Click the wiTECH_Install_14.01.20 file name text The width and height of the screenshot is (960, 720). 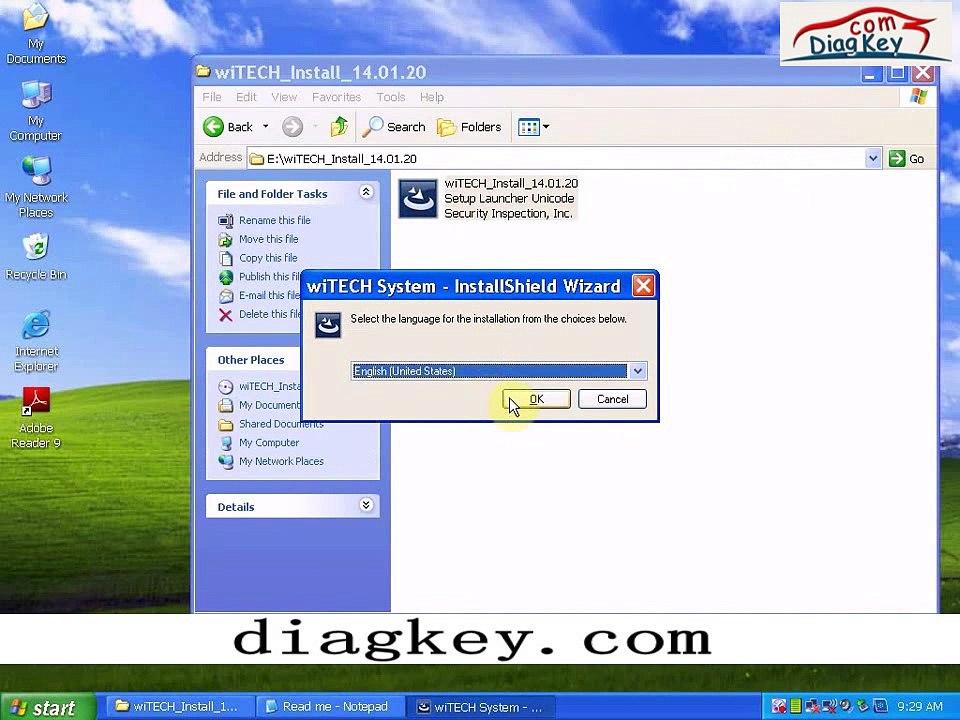point(511,183)
